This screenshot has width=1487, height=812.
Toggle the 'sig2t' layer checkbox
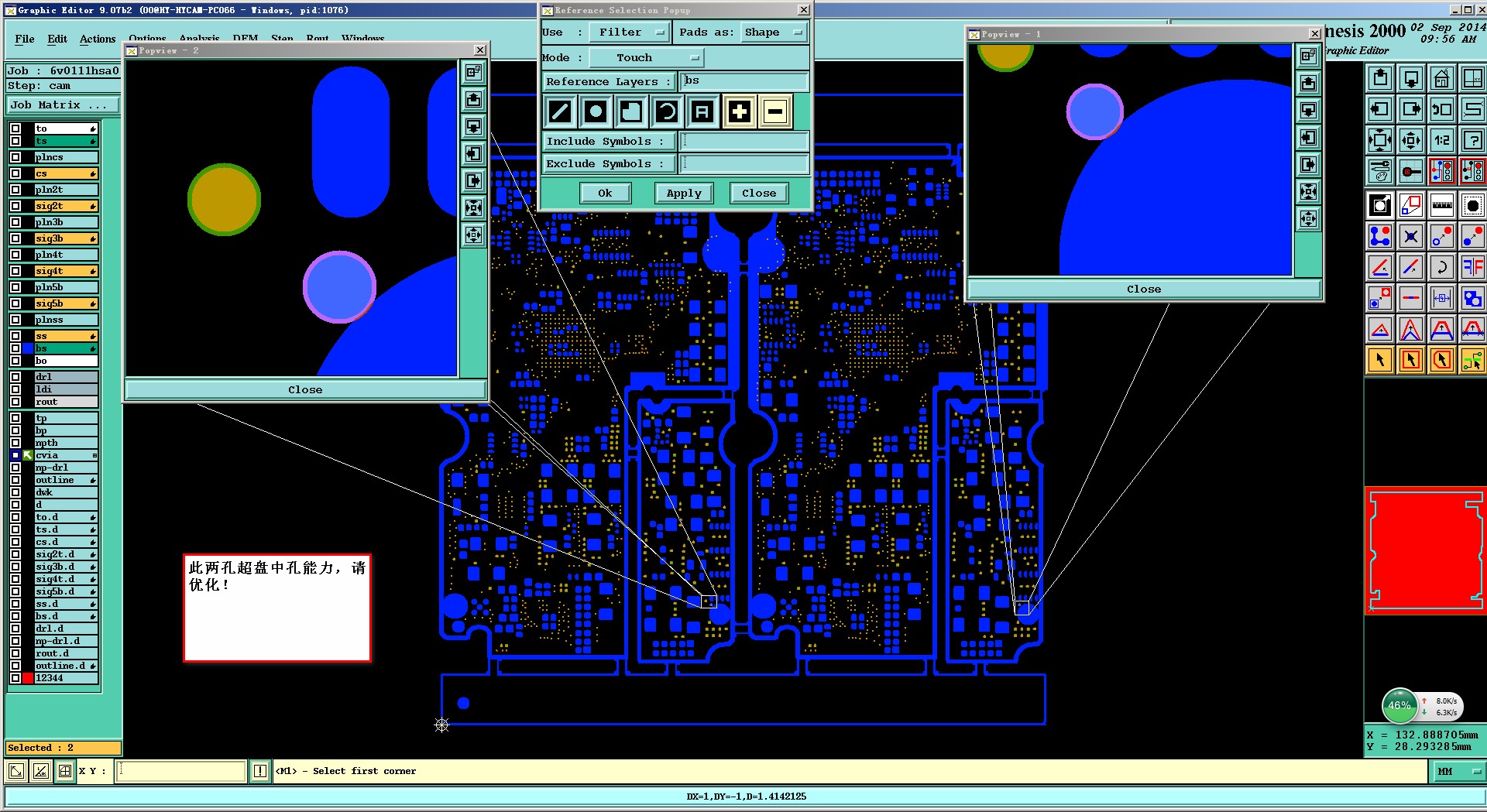coord(15,206)
